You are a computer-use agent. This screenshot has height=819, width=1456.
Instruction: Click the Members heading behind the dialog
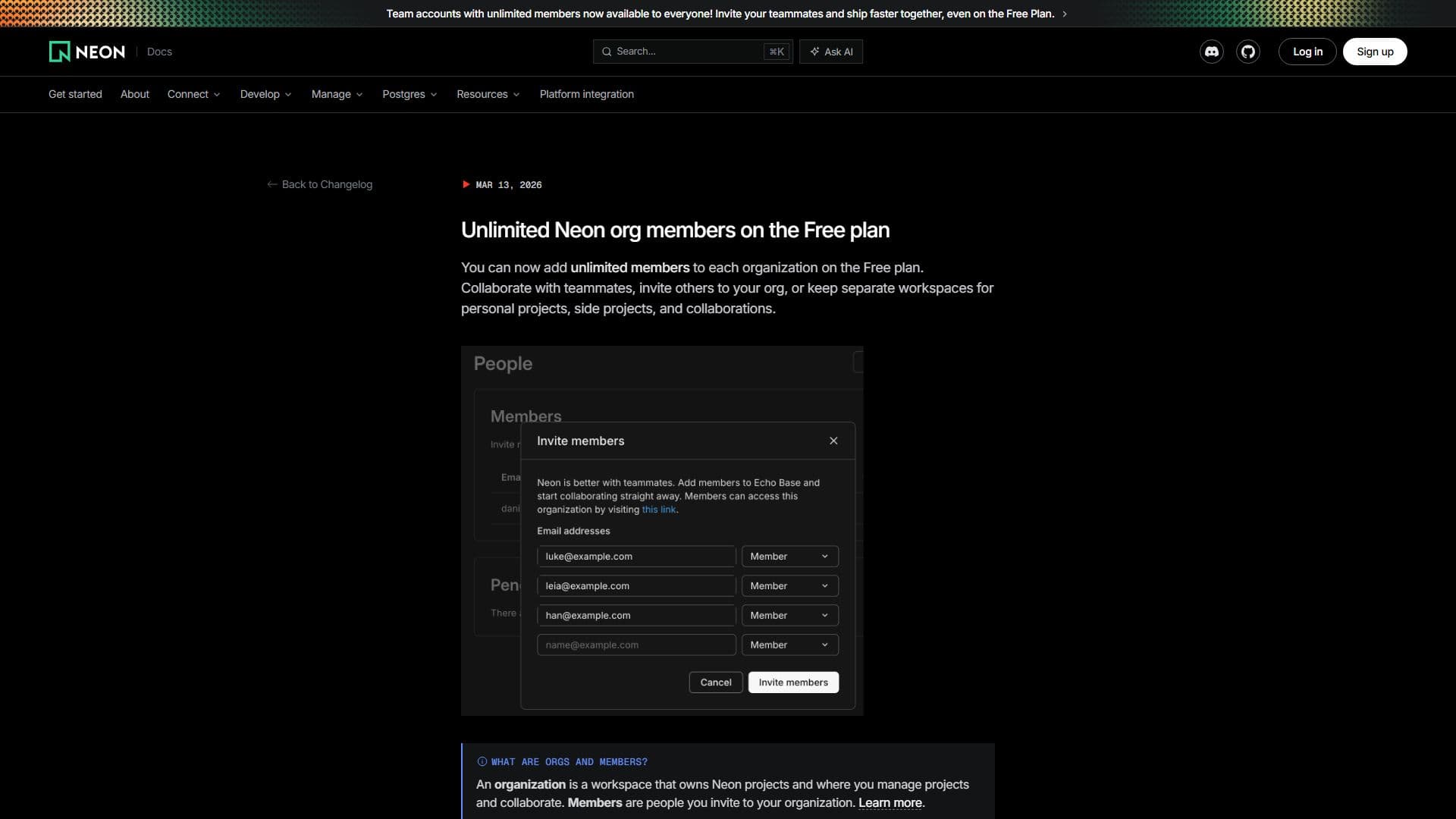click(526, 416)
